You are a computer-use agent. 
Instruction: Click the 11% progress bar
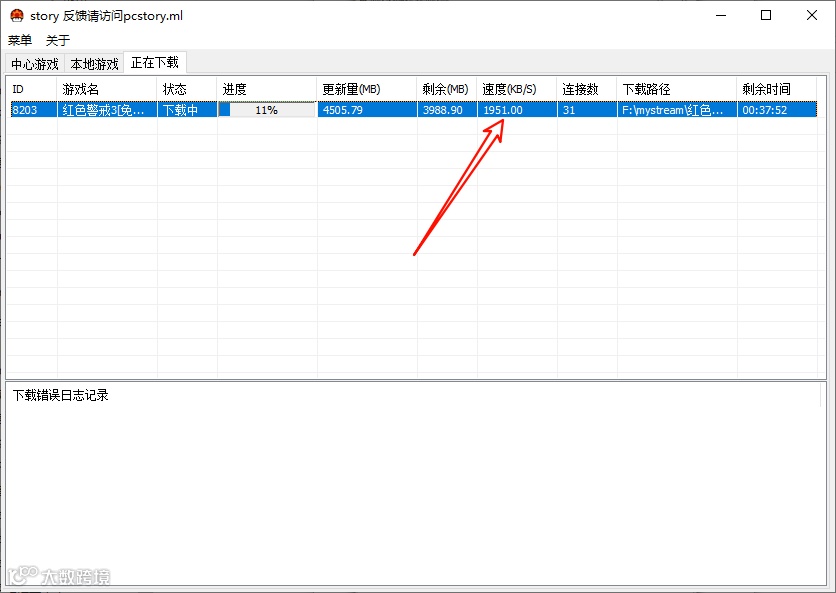(267, 110)
